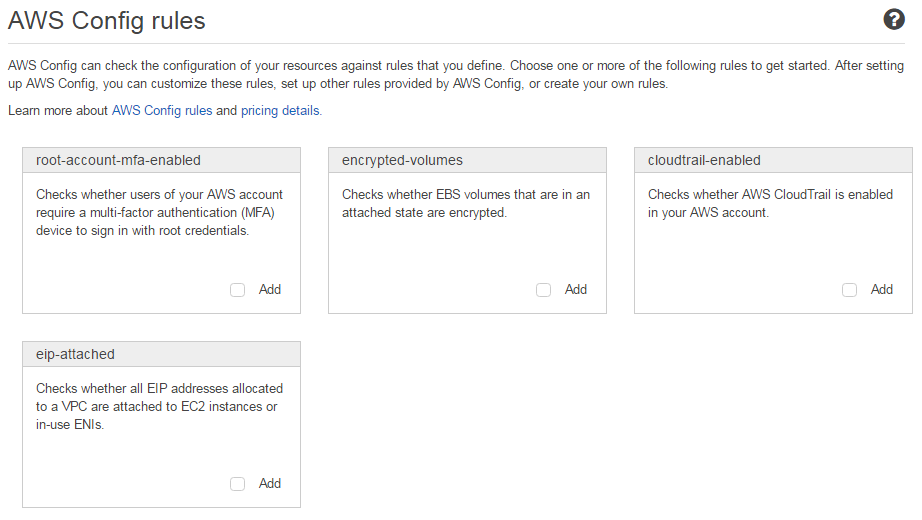Click description about EIP addresses allocated

point(159,406)
